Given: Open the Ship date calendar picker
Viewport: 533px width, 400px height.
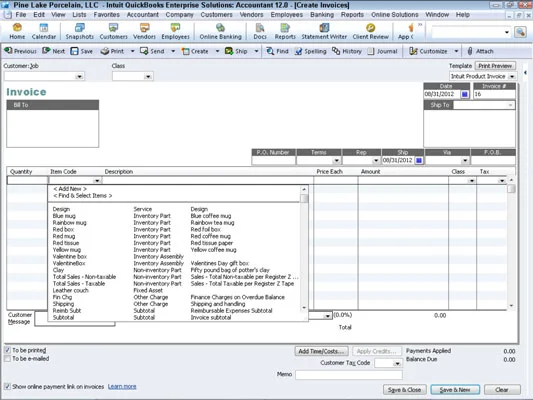Looking at the screenshot, I should pyautogui.click(x=419, y=160).
